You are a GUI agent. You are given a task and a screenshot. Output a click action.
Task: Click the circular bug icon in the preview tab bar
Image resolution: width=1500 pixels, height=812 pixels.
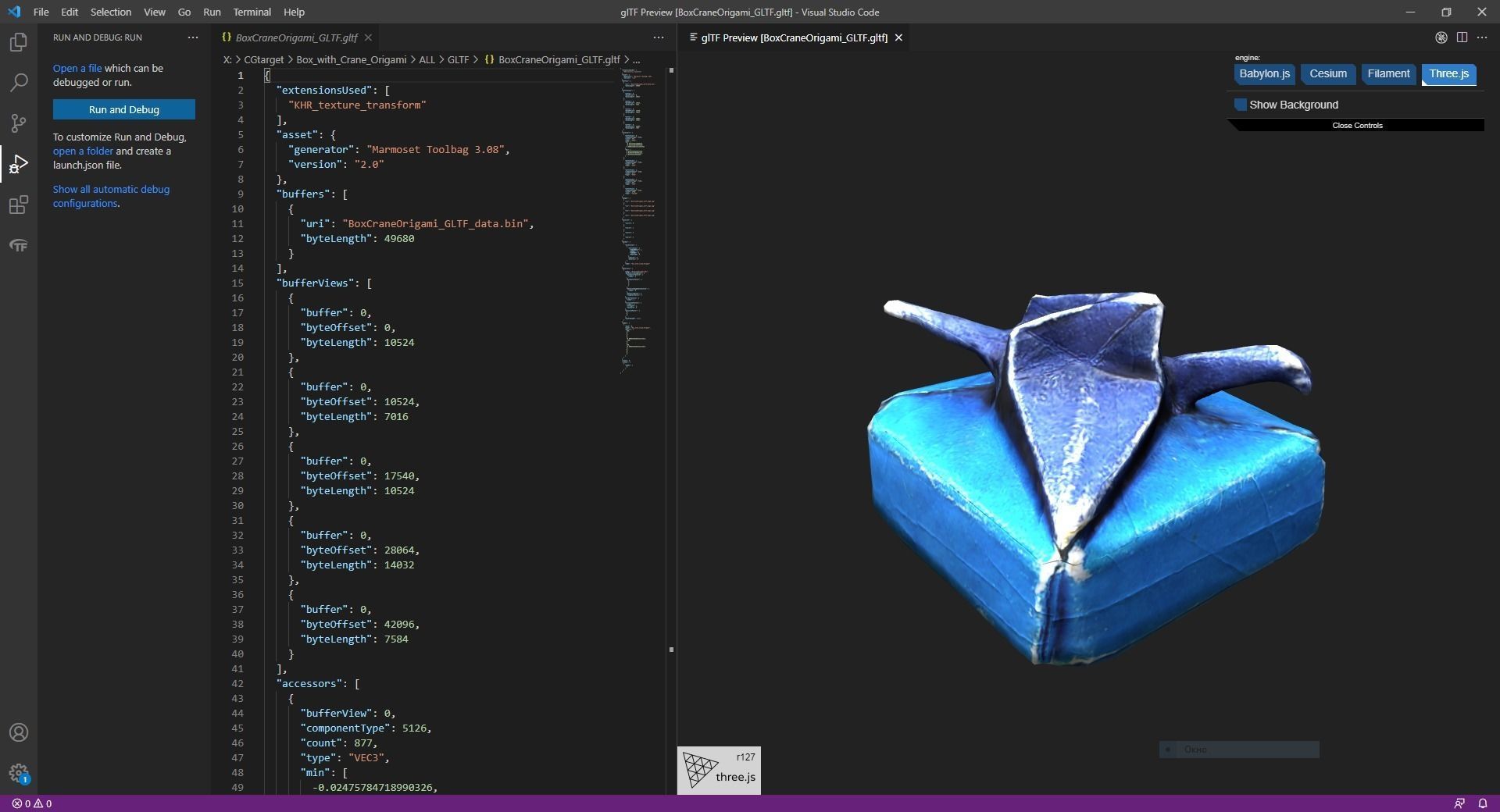(1441, 37)
